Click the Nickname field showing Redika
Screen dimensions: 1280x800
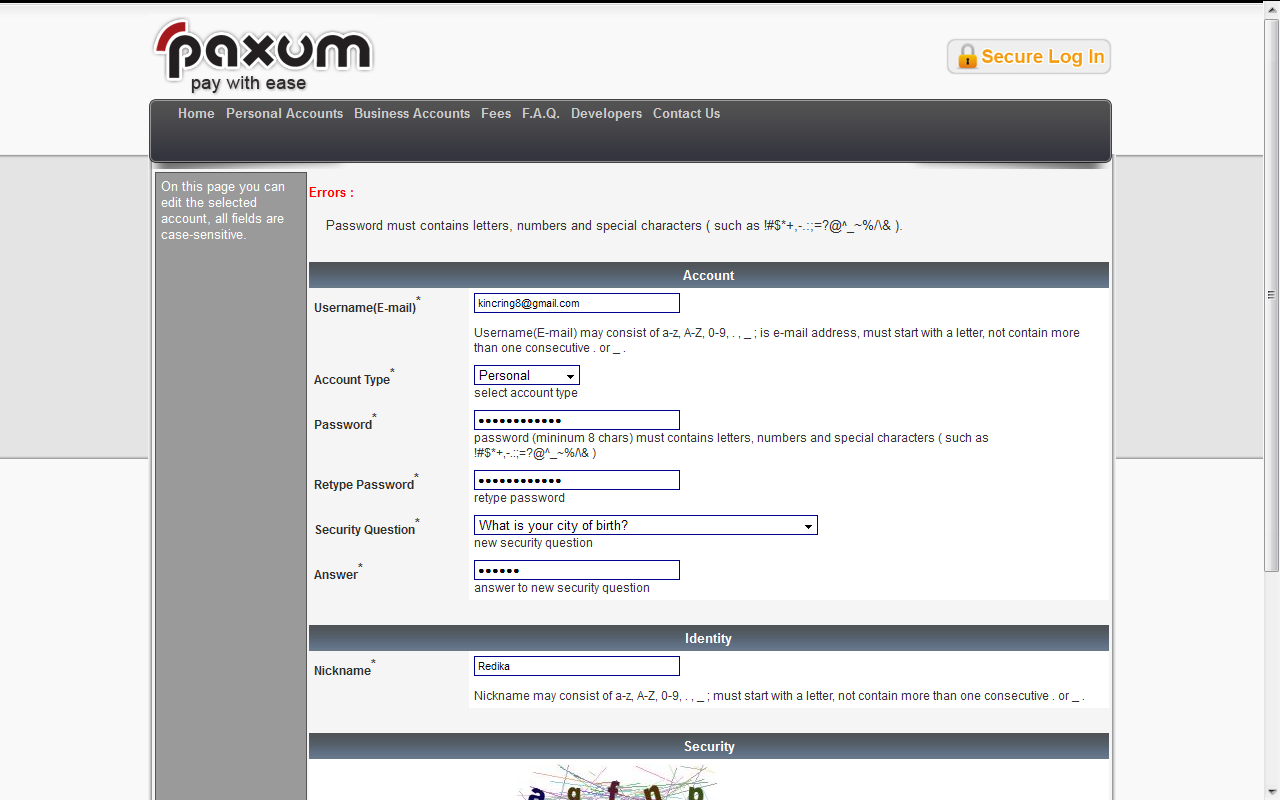576,665
